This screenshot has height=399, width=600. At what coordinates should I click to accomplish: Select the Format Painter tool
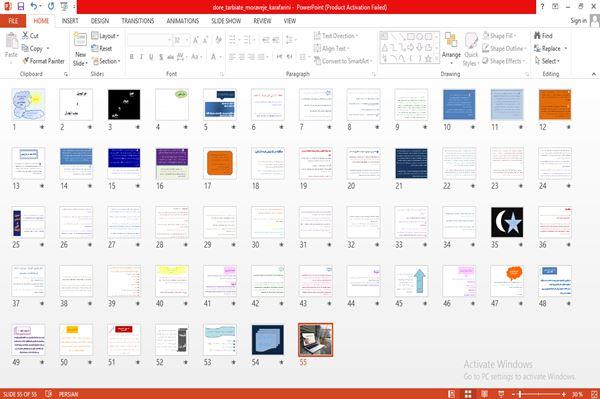(43, 61)
